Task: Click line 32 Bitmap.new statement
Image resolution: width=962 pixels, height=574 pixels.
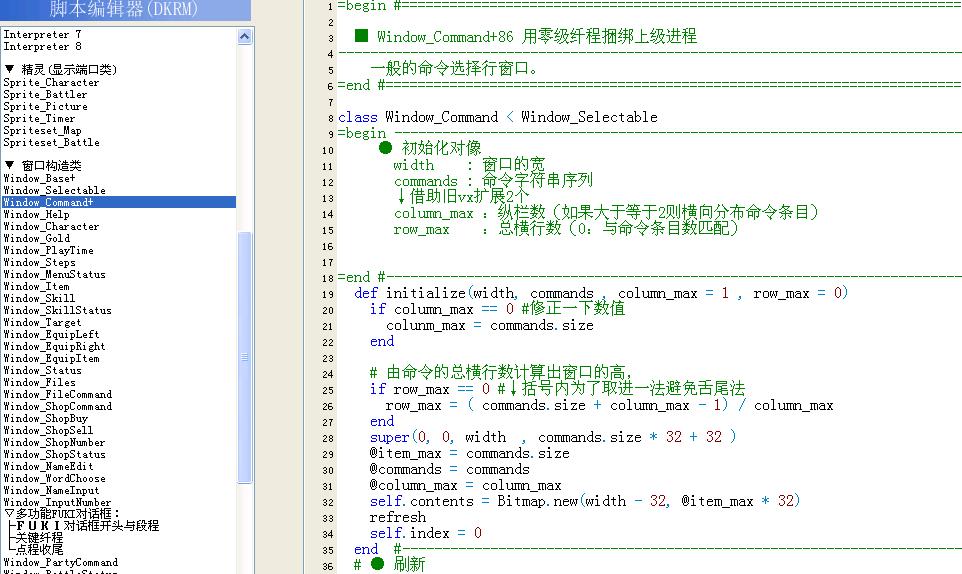Action: click(x=585, y=501)
